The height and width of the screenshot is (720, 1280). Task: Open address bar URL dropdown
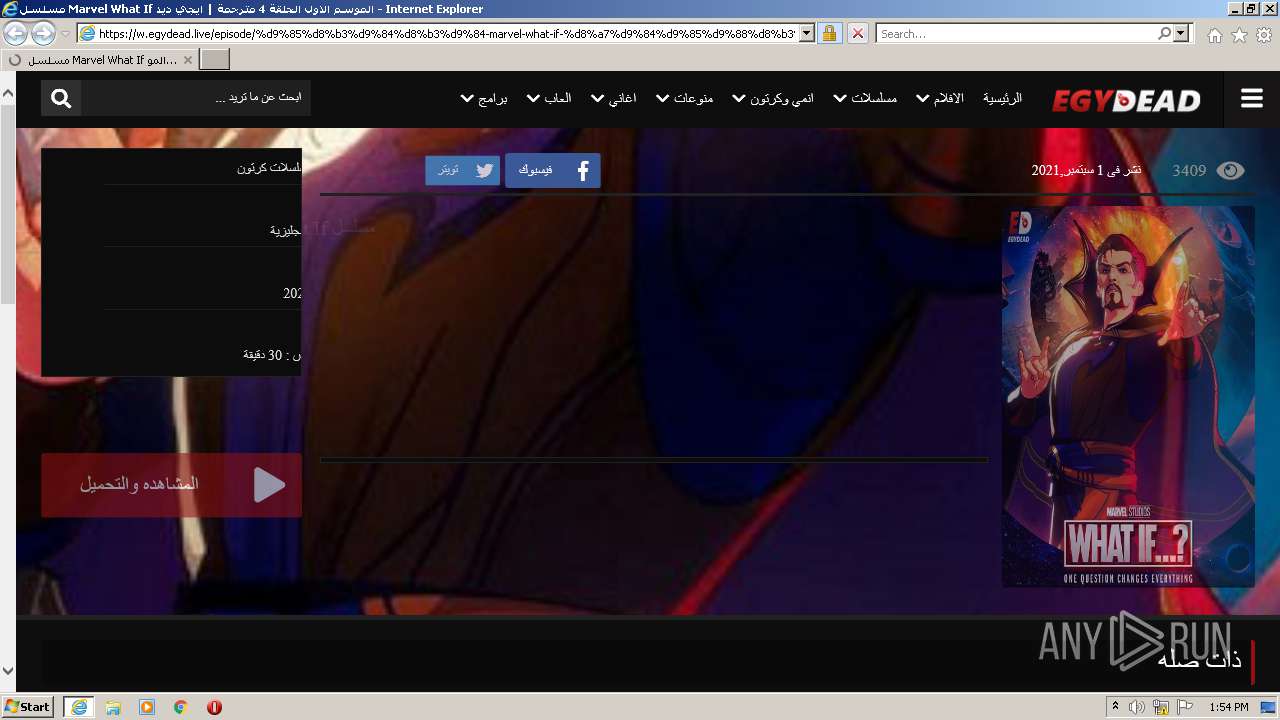(807, 33)
